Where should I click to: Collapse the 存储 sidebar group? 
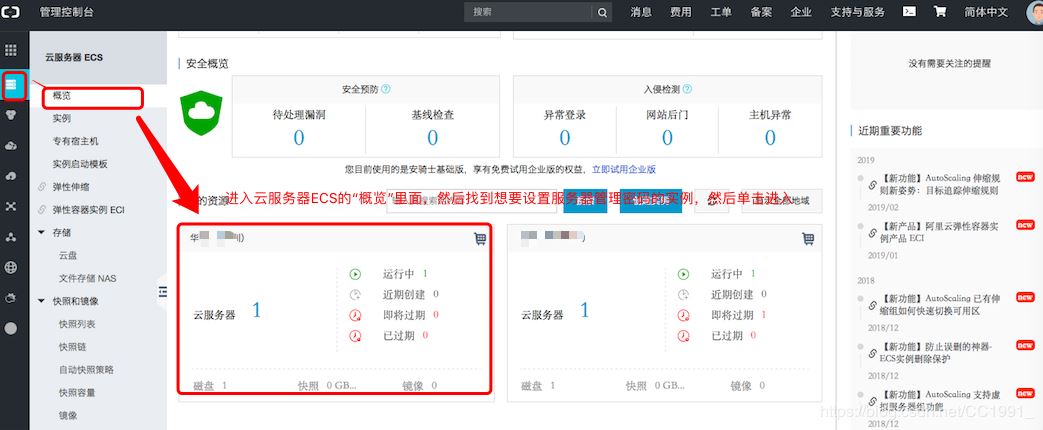click(42, 232)
